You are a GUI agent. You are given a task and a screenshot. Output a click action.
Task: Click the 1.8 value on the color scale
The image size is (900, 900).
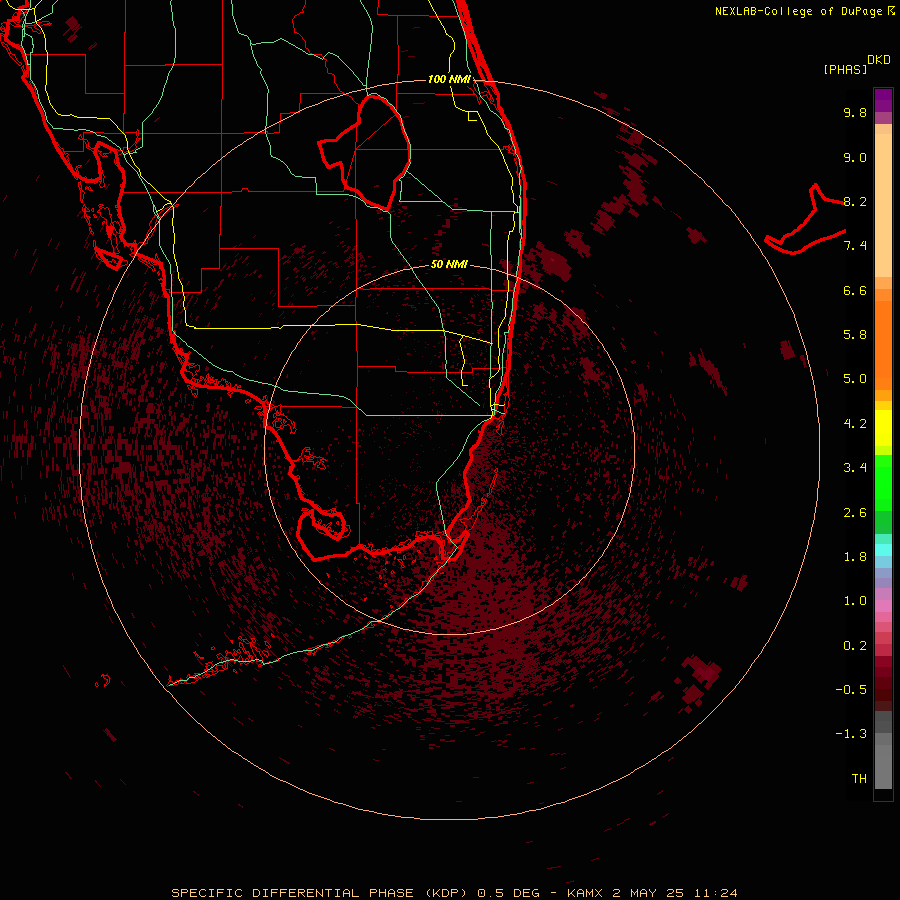(x=855, y=557)
